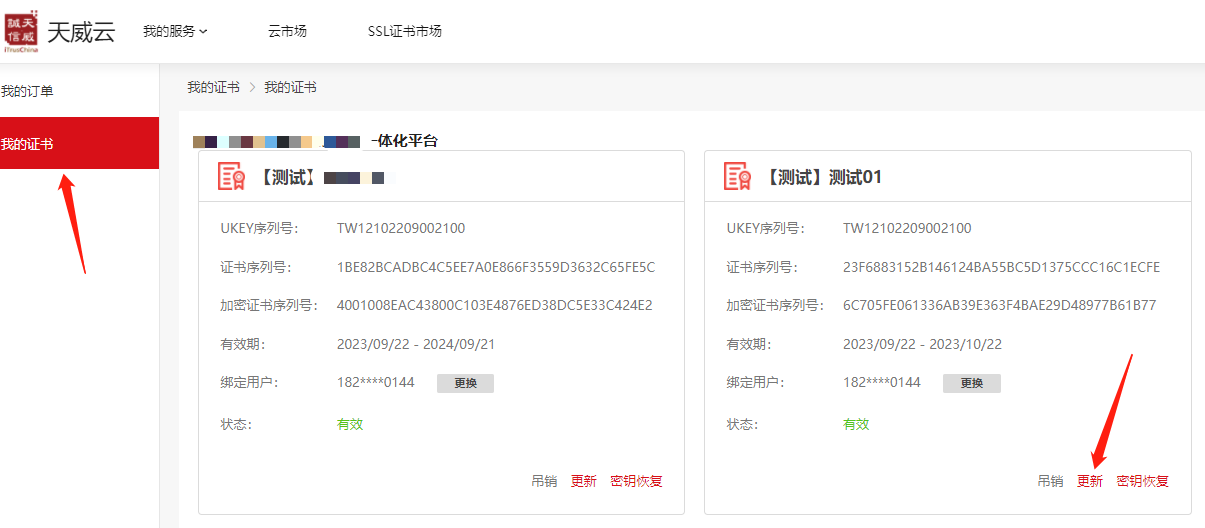Click certificate serial 23F6883152B146124BA55BC5D1375CCC16C1ECFE
The width and height of the screenshot is (1205, 528).
click(x=1001, y=267)
